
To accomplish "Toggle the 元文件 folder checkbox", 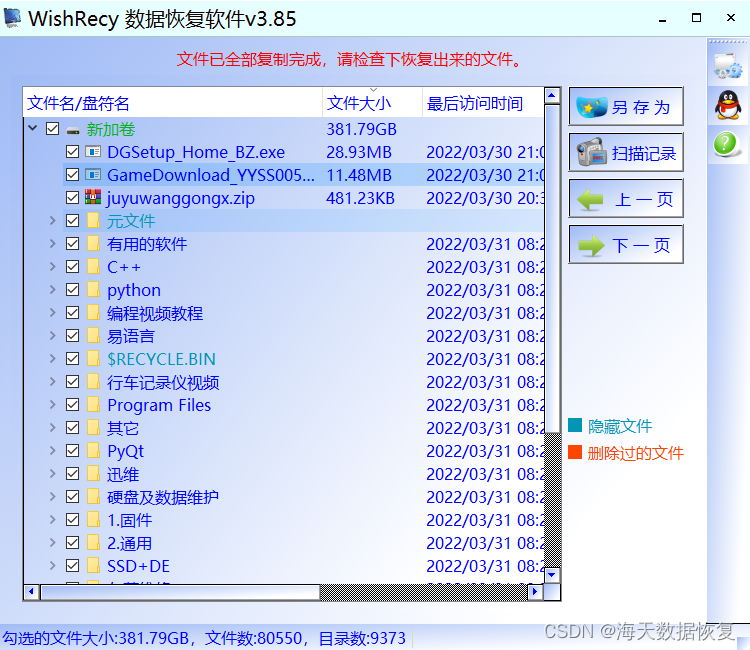I will [72, 221].
